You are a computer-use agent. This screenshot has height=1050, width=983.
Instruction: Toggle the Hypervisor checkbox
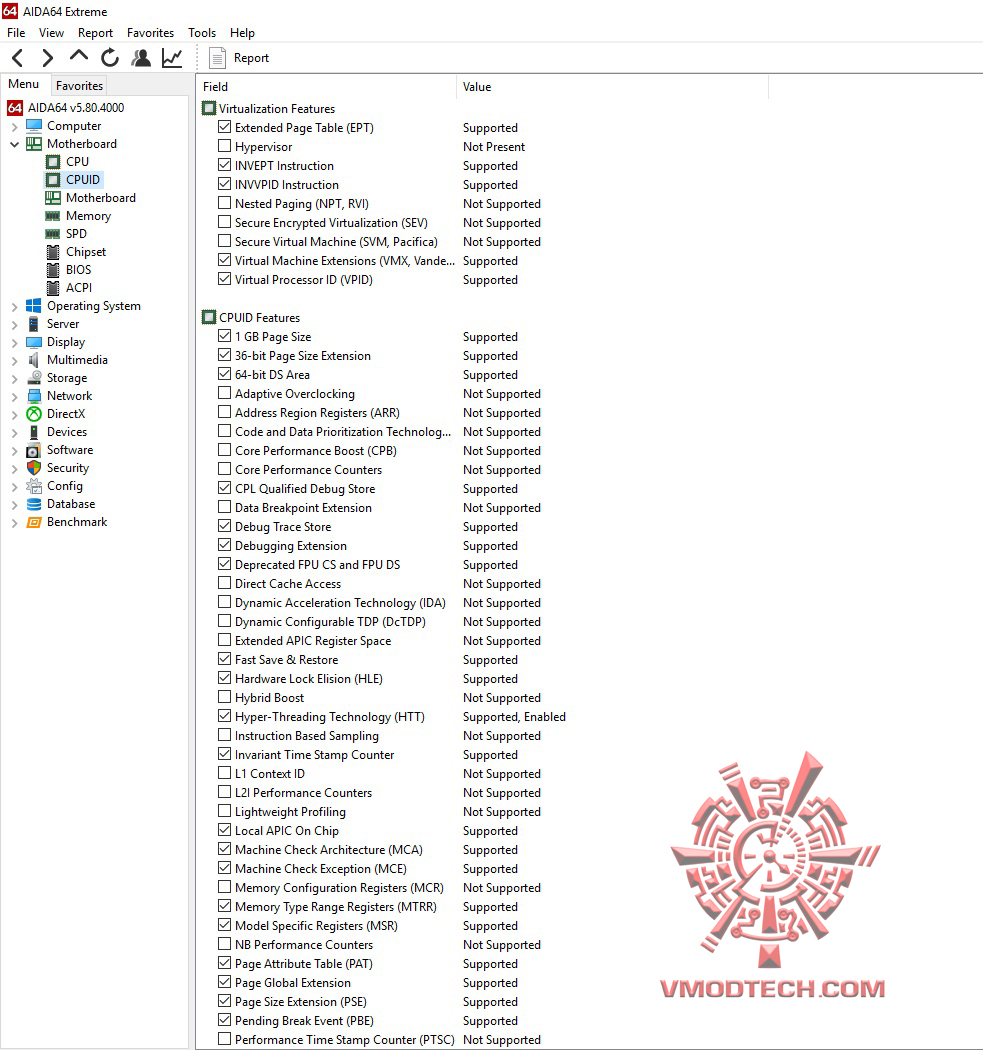point(224,146)
